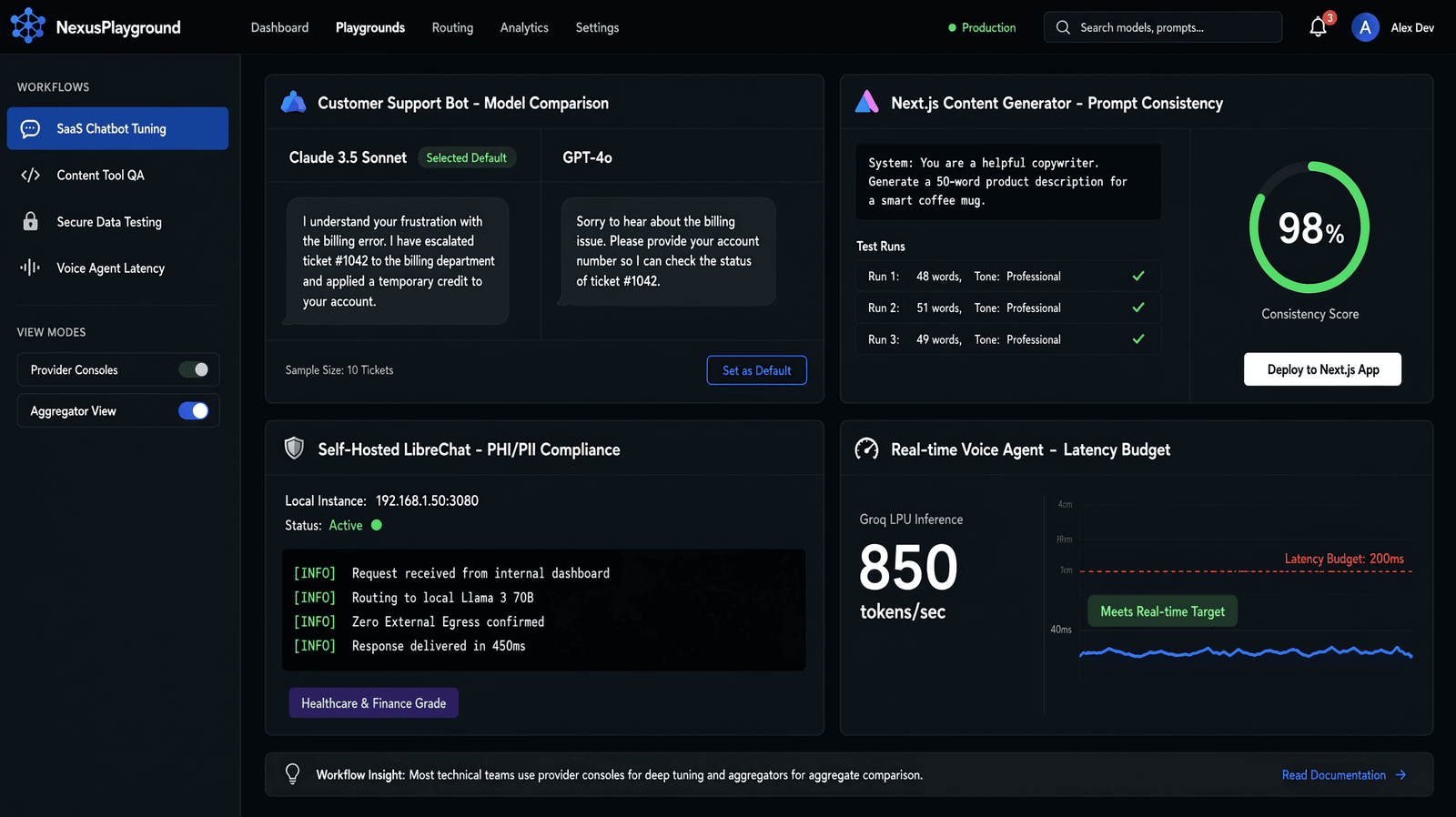Image resolution: width=1456 pixels, height=817 pixels.
Task: Select SaaS Chatbot Tuning workflow
Action: [117, 128]
